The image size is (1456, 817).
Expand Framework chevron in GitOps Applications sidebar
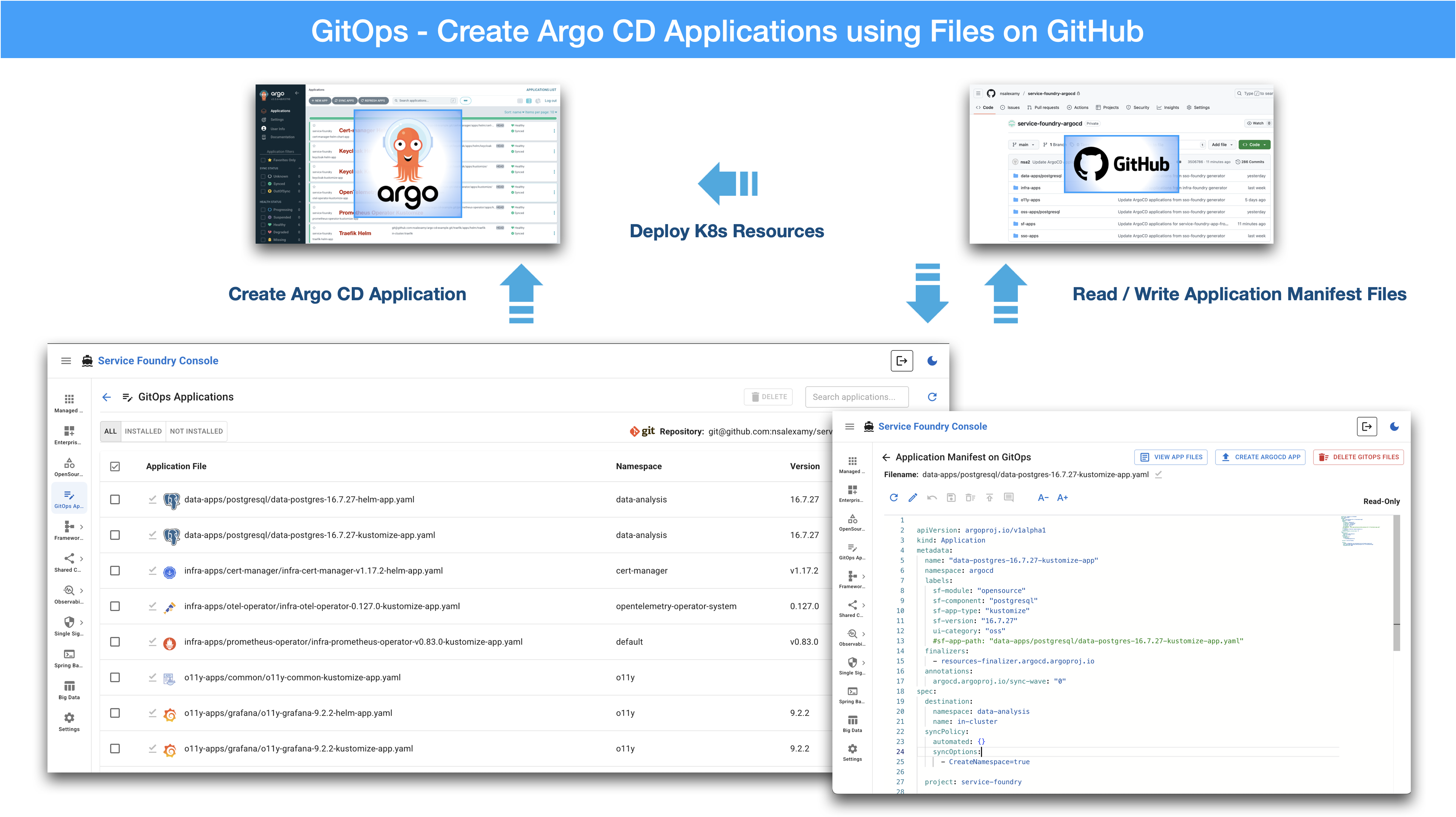click(82, 527)
